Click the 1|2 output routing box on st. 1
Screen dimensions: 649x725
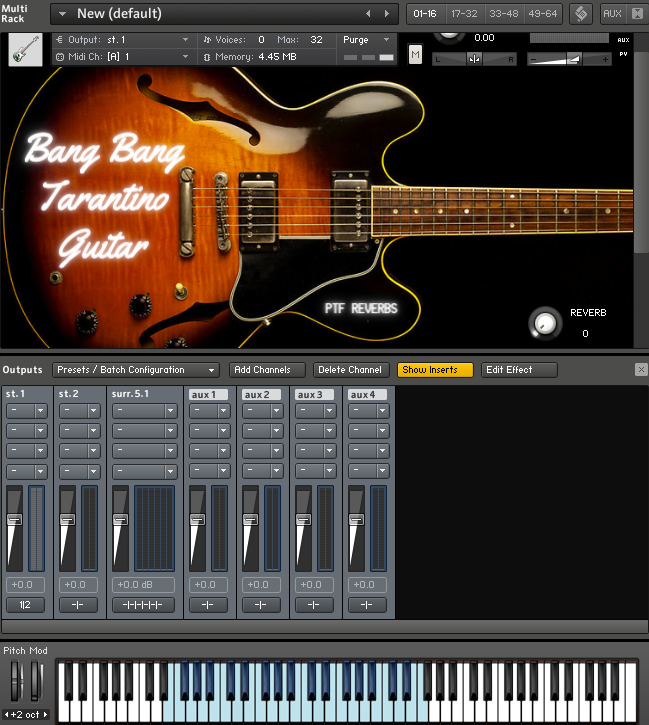[25, 605]
